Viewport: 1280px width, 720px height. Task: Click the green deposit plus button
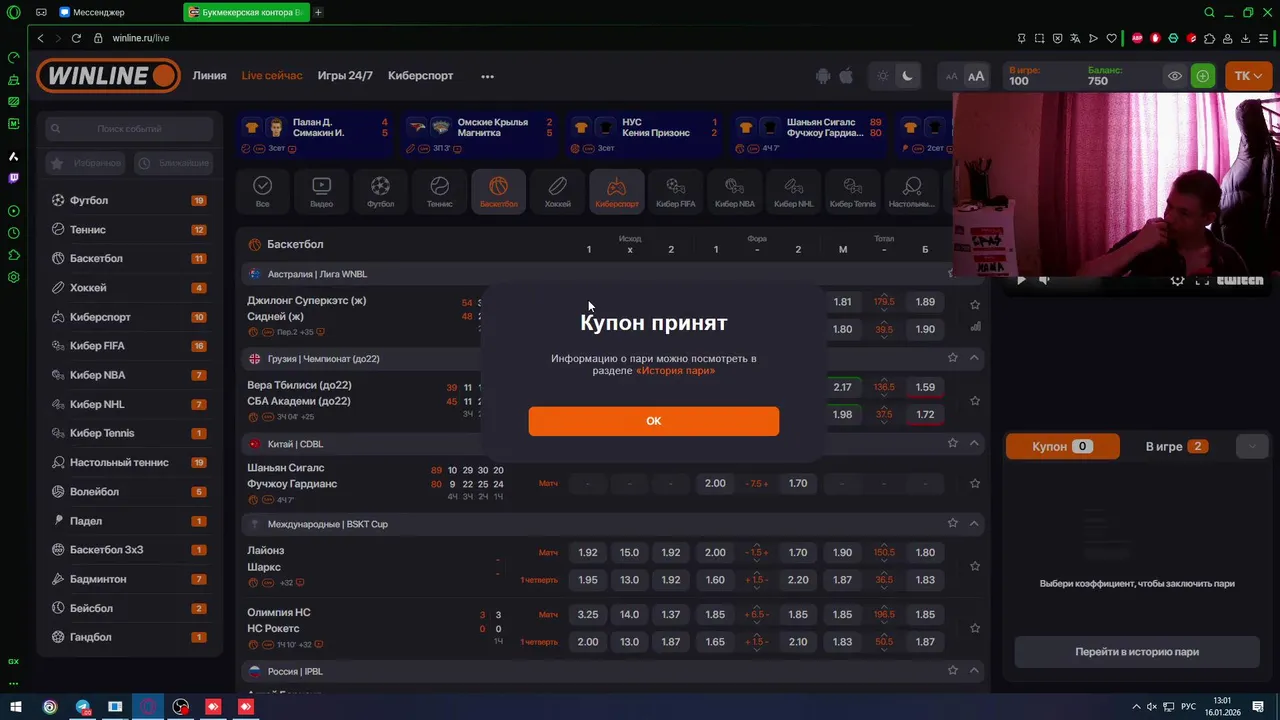coord(1203,76)
